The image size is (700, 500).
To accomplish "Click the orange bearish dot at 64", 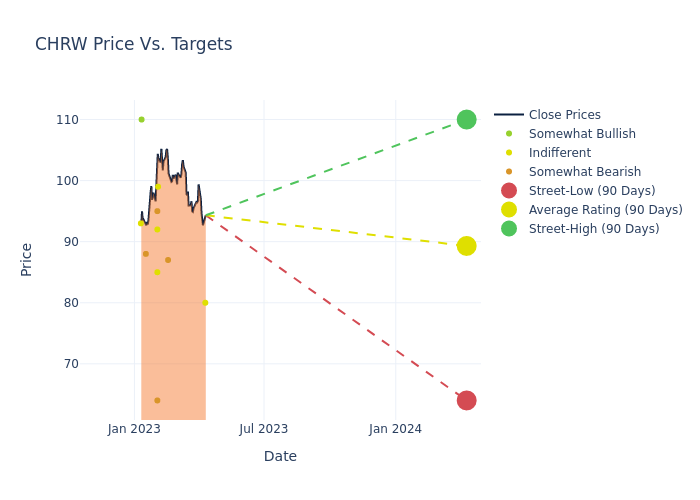I will (x=157, y=400).
